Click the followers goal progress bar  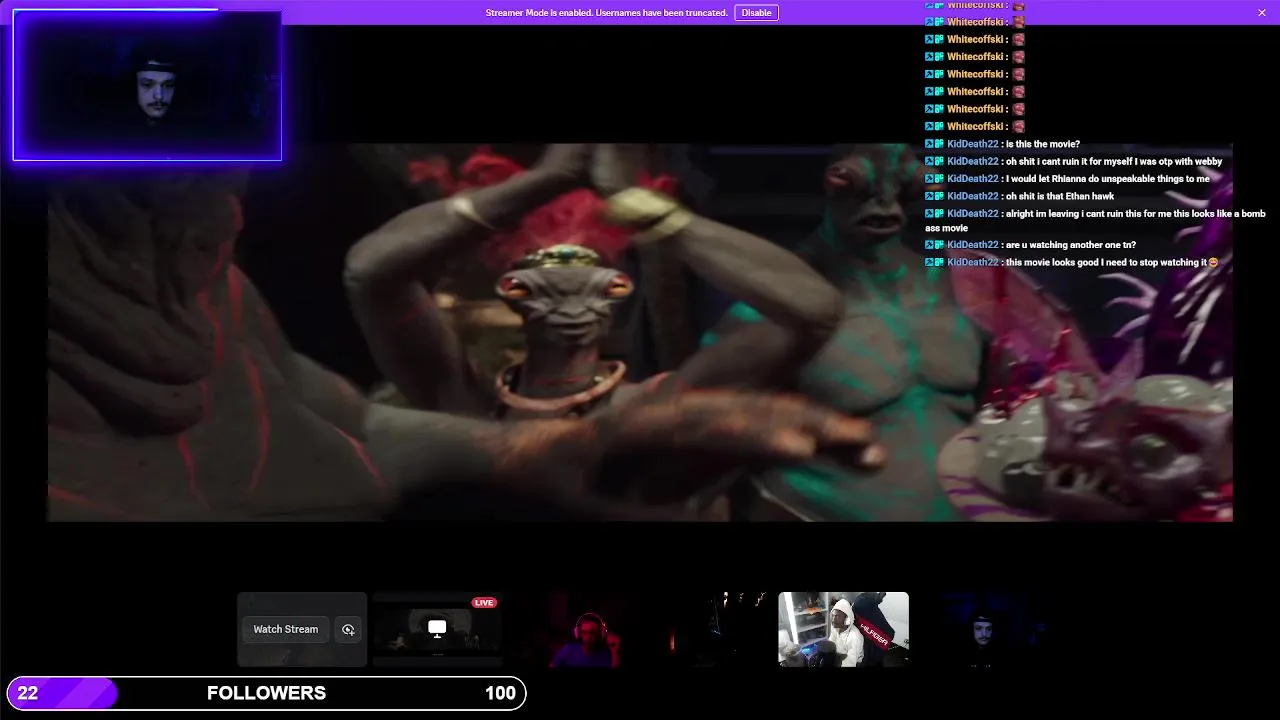(x=266, y=693)
